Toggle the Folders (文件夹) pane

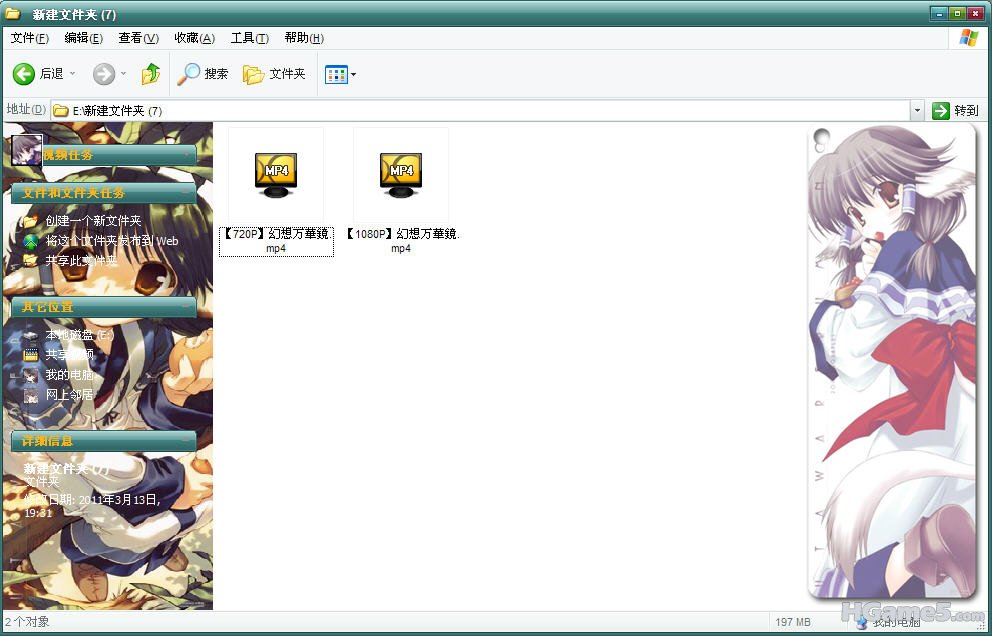pos(274,74)
